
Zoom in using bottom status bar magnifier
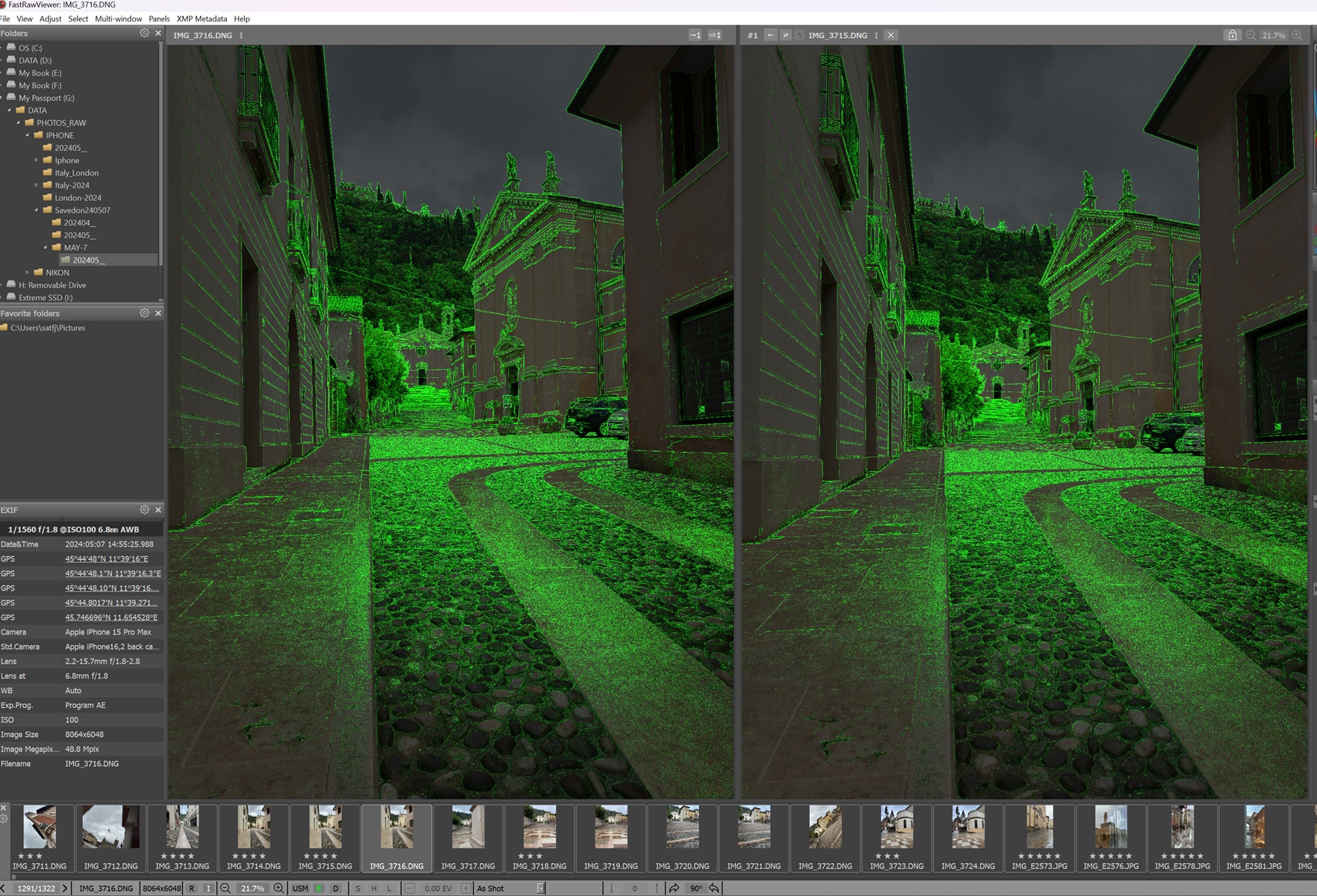(279, 888)
